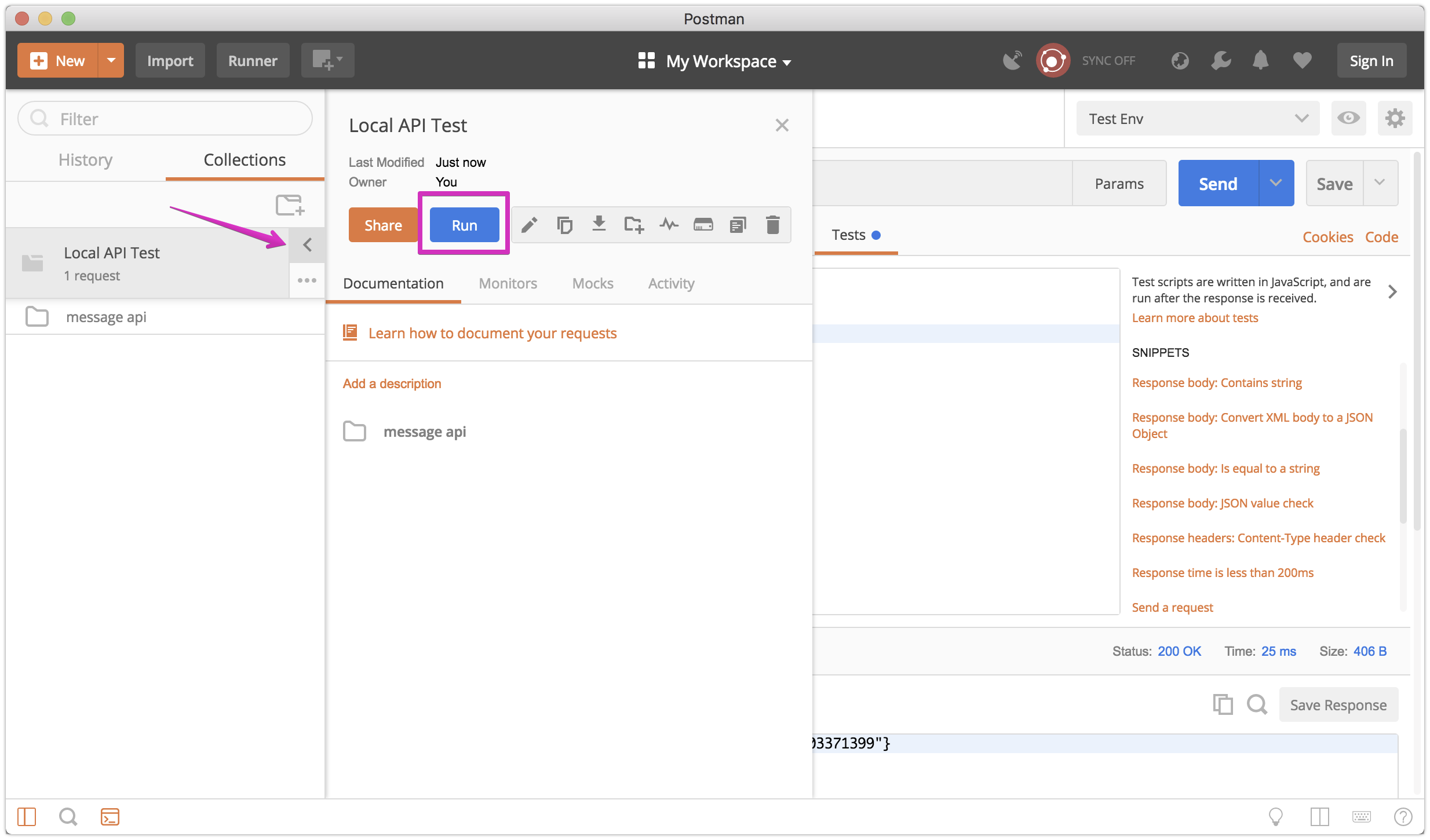This screenshot has height=840, width=1430.
Task: Insert snippet Response time is less than 200ms
Action: click(1223, 572)
